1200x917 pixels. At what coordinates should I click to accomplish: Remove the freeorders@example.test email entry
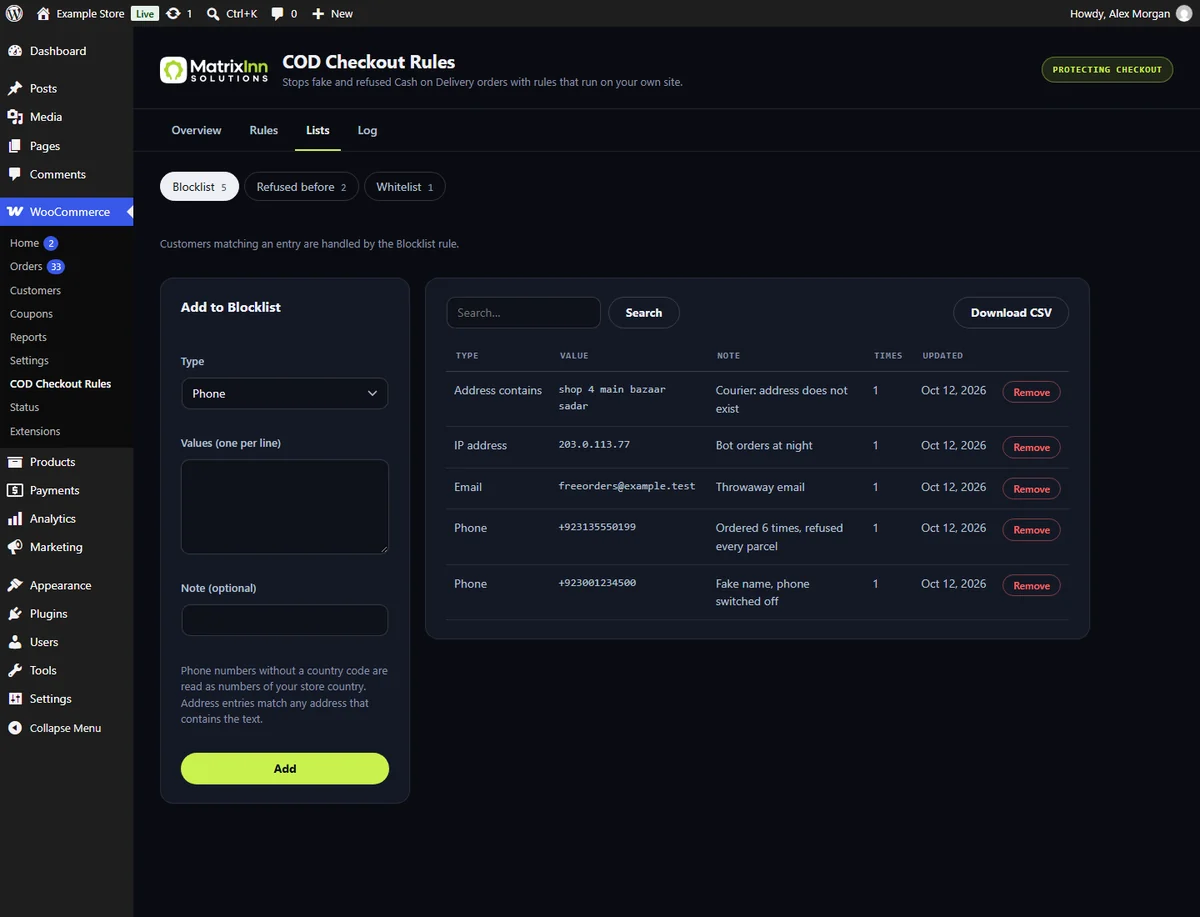click(x=1031, y=489)
